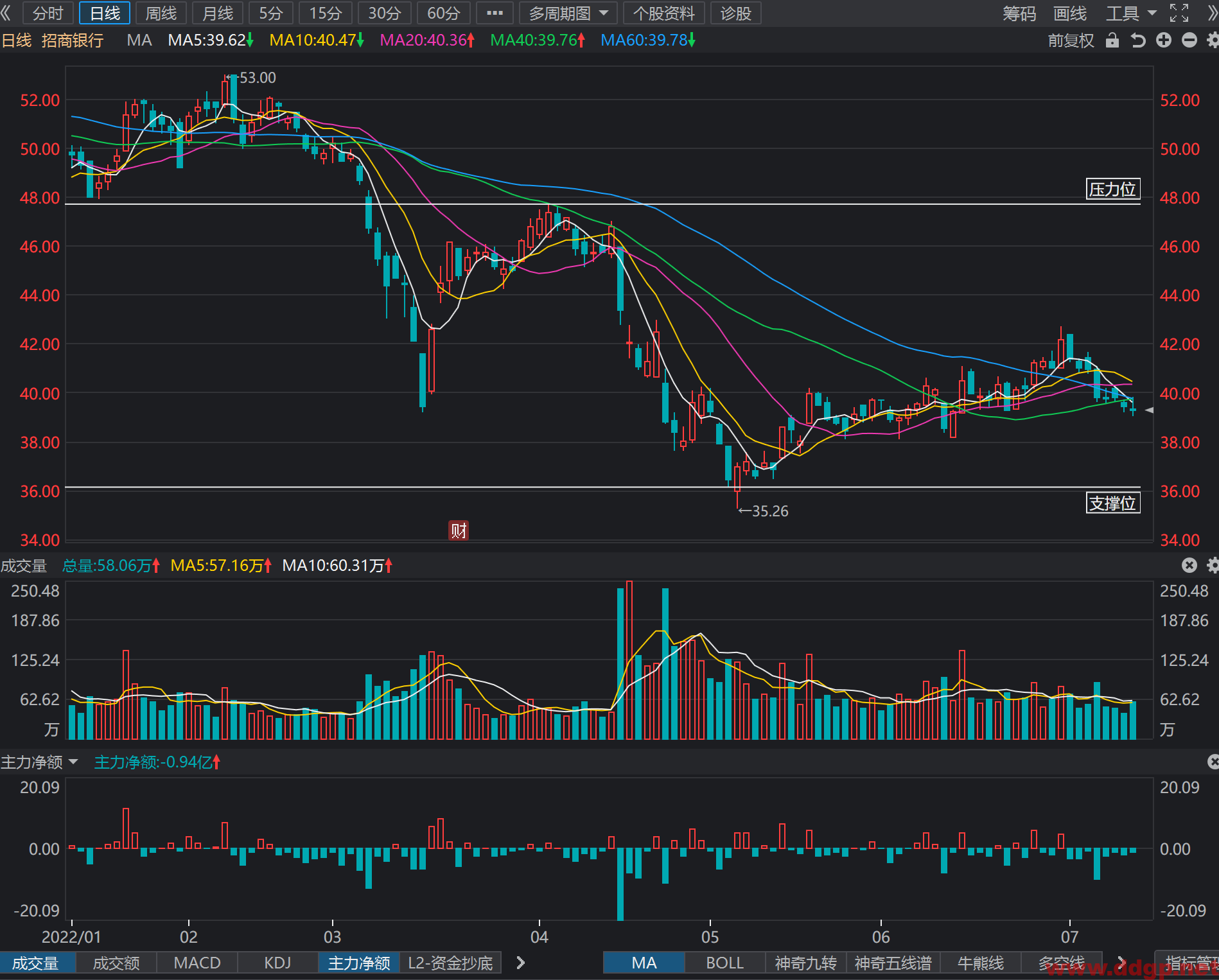Close the 成交量 volume panel
The image size is (1219, 980).
click(1189, 565)
